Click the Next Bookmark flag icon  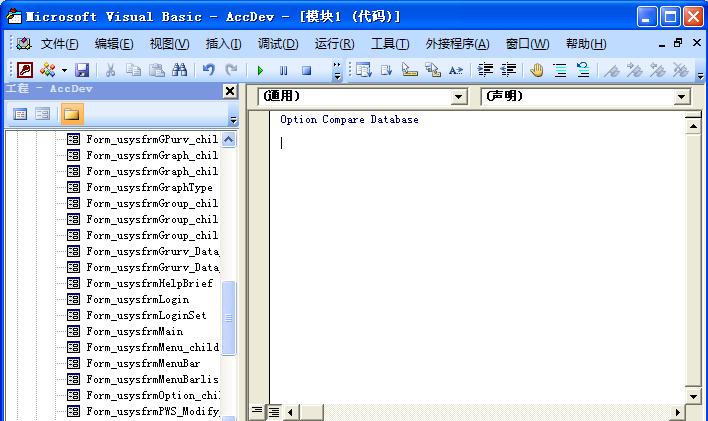click(635, 70)
